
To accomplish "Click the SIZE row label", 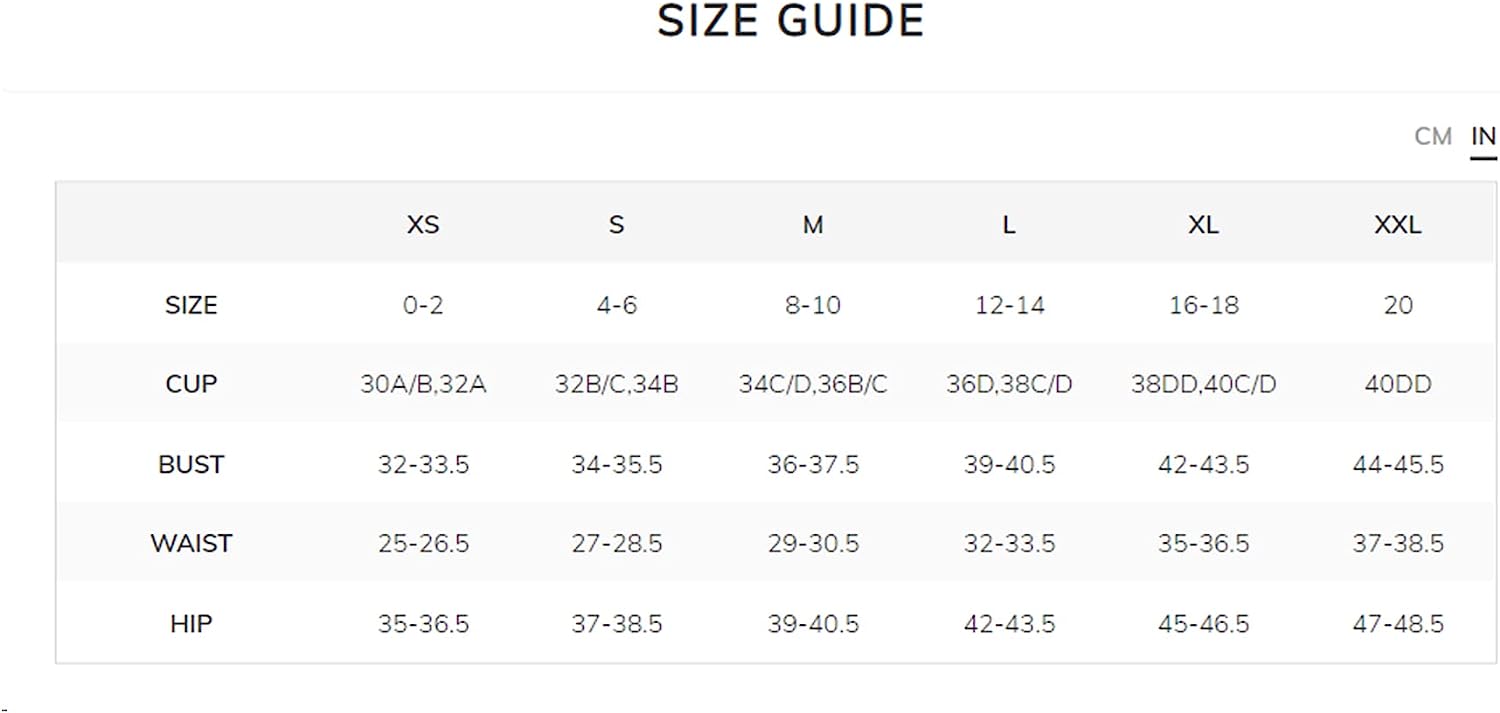I will tap(191, 305).
